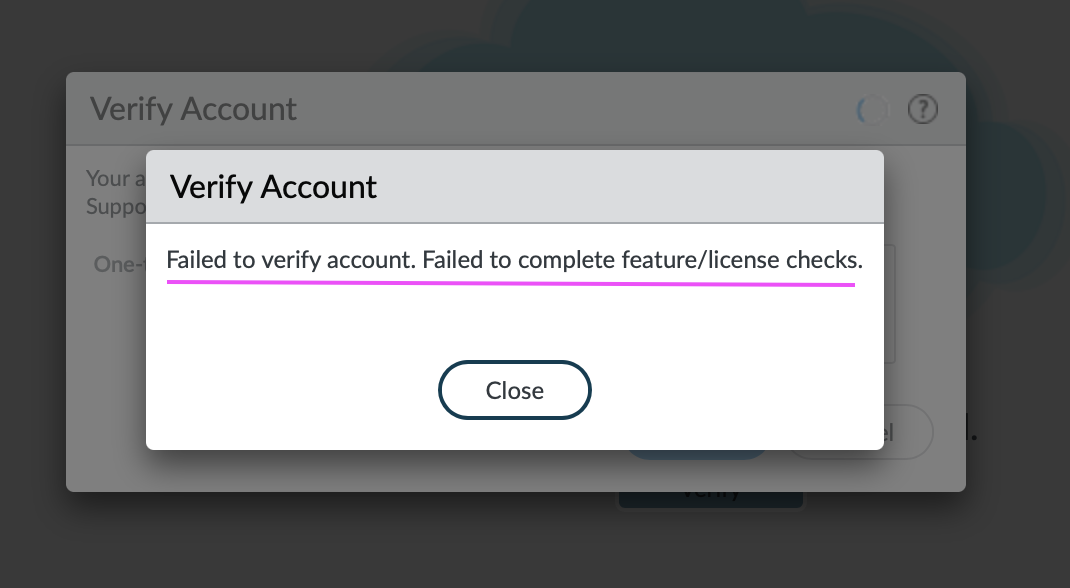Click the modal's Verify Account title bar
The width and height of the screenshot is (1070, 588).
tap(515, 186)
